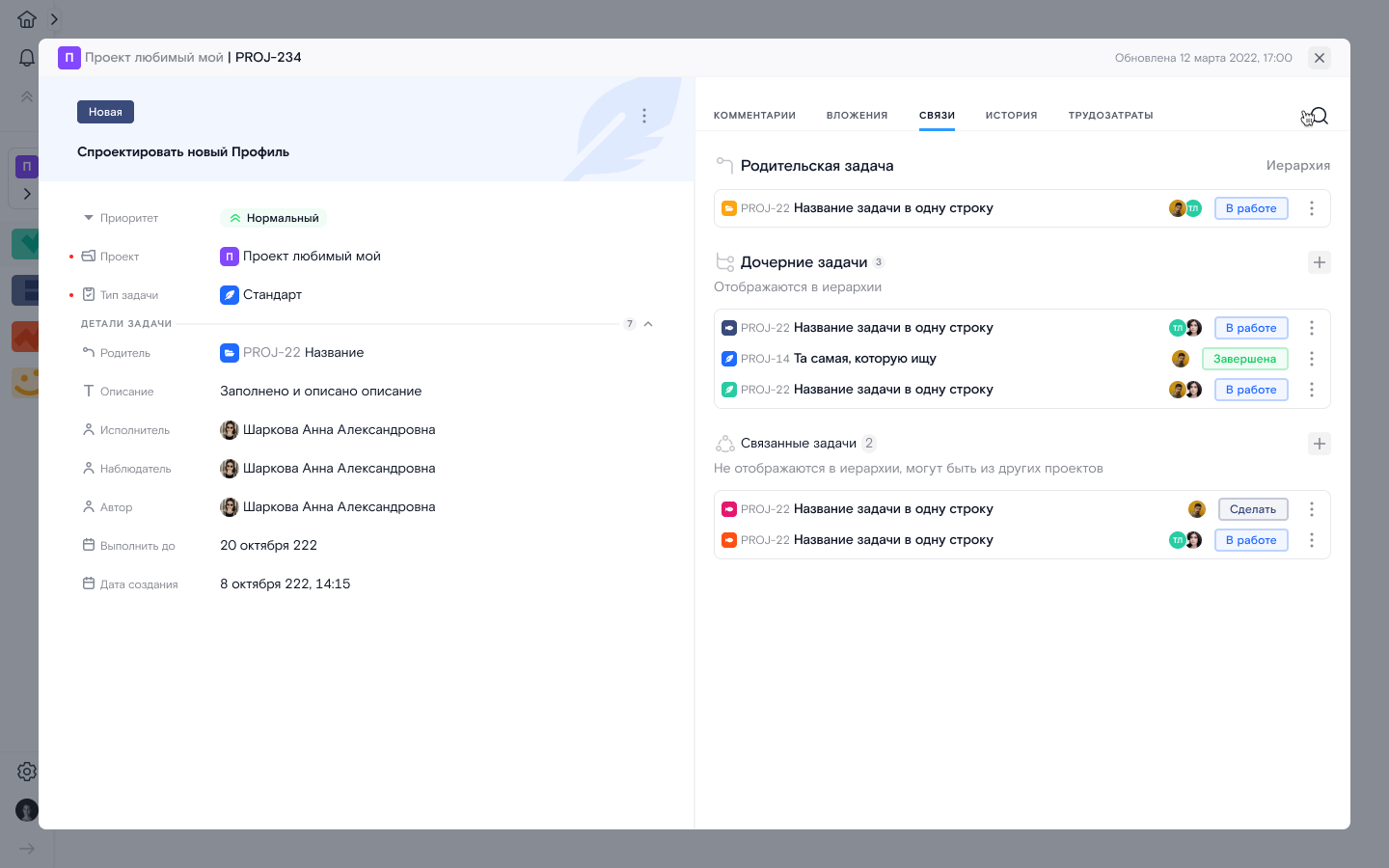Open the three-dot menu beside the task title
This screenshot has width=1389, height=868.
[x=644, y=116]
